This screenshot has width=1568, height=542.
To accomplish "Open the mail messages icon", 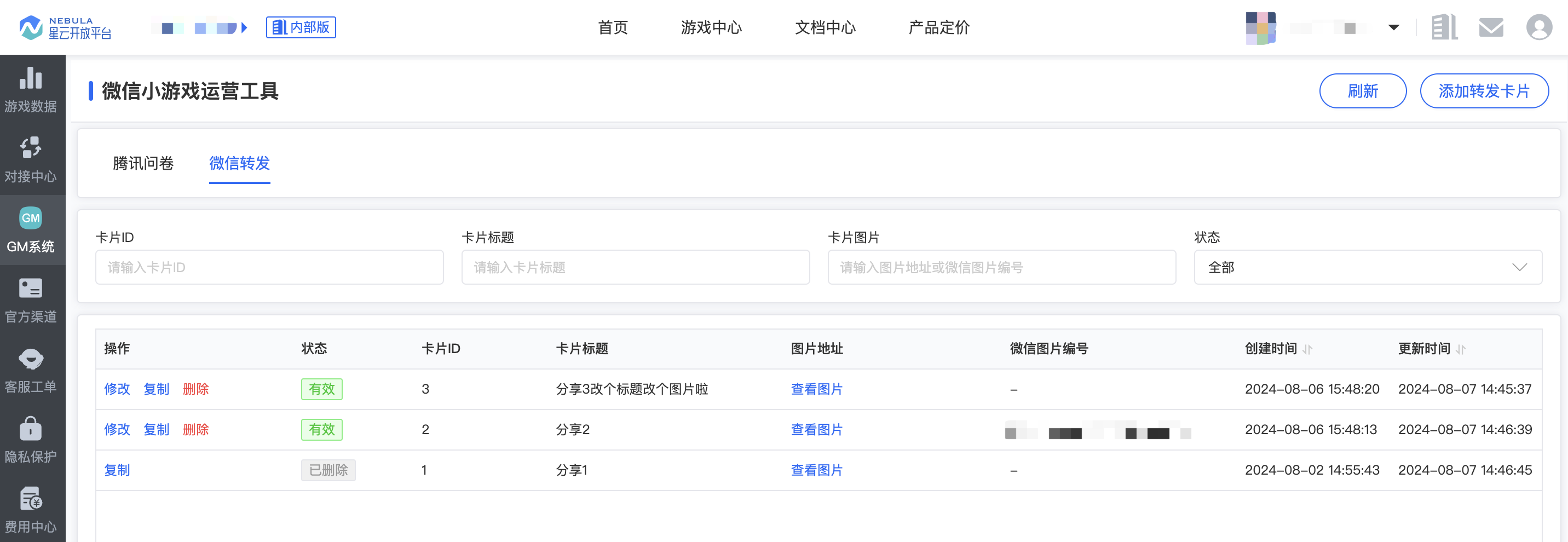I will point(1491,27).
